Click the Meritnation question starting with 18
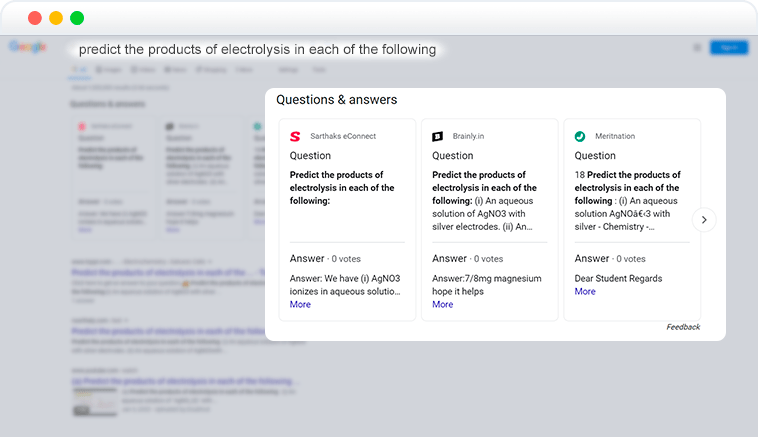The height and width of the screenshot is (437, 758). pyautogui.click(x=627, y=201)
